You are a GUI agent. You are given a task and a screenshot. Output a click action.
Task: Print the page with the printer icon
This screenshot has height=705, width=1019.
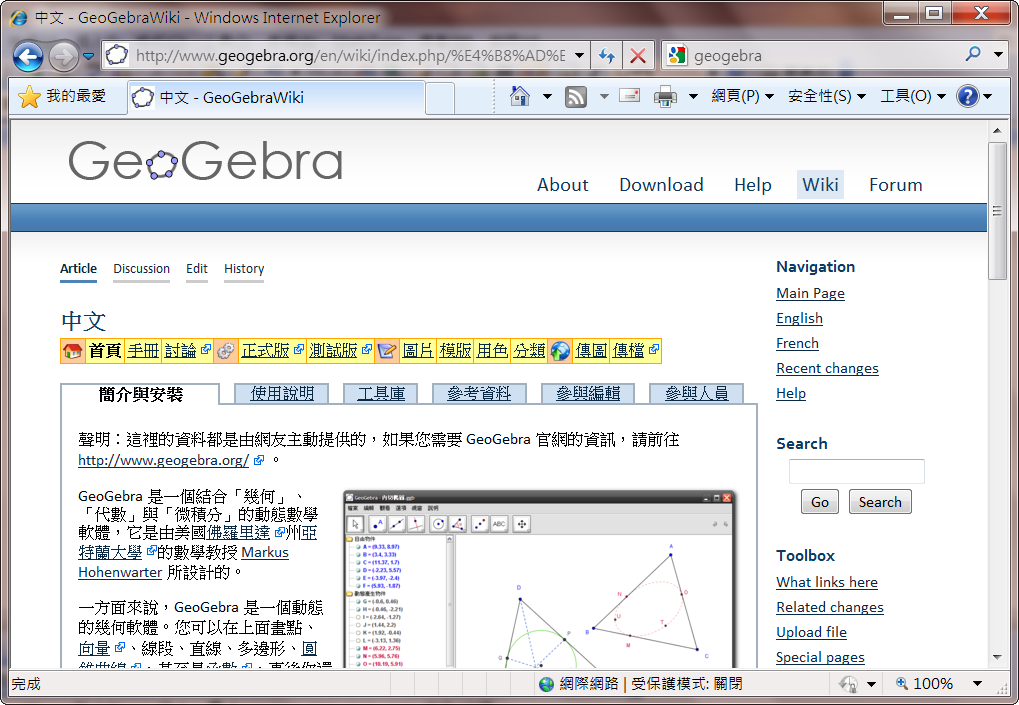point(665,97)
